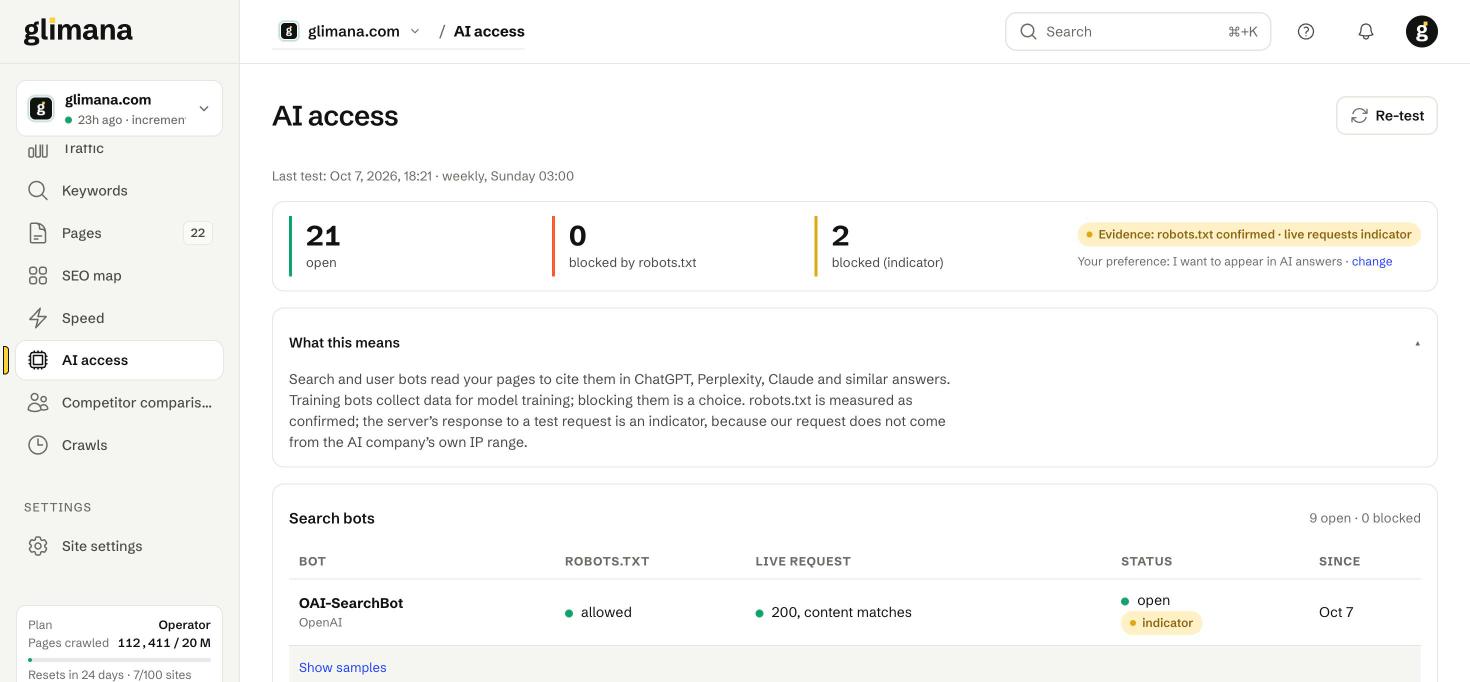This screenshot has height=682, width=1470.
Task: Click the ROBOTS.TXT column header
Action: click(607, 561)
